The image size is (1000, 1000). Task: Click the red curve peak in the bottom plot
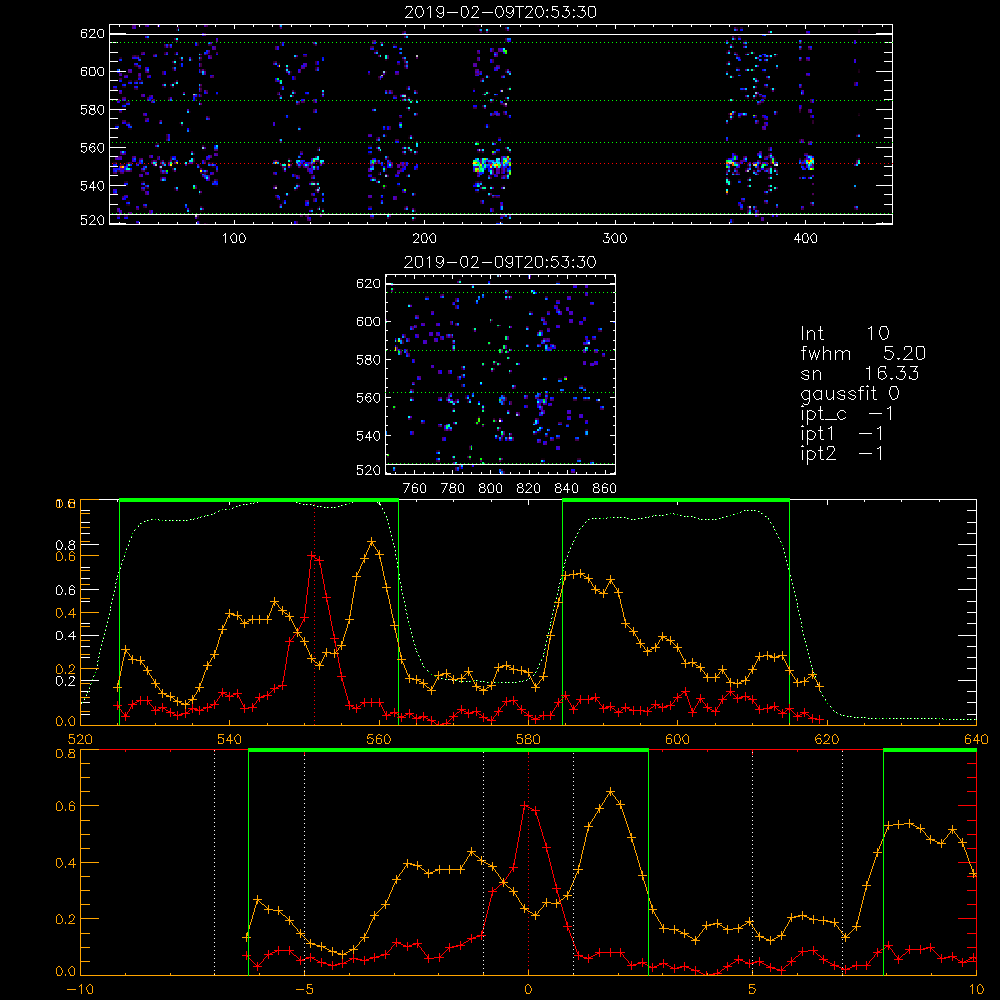[x=525, y=806]
